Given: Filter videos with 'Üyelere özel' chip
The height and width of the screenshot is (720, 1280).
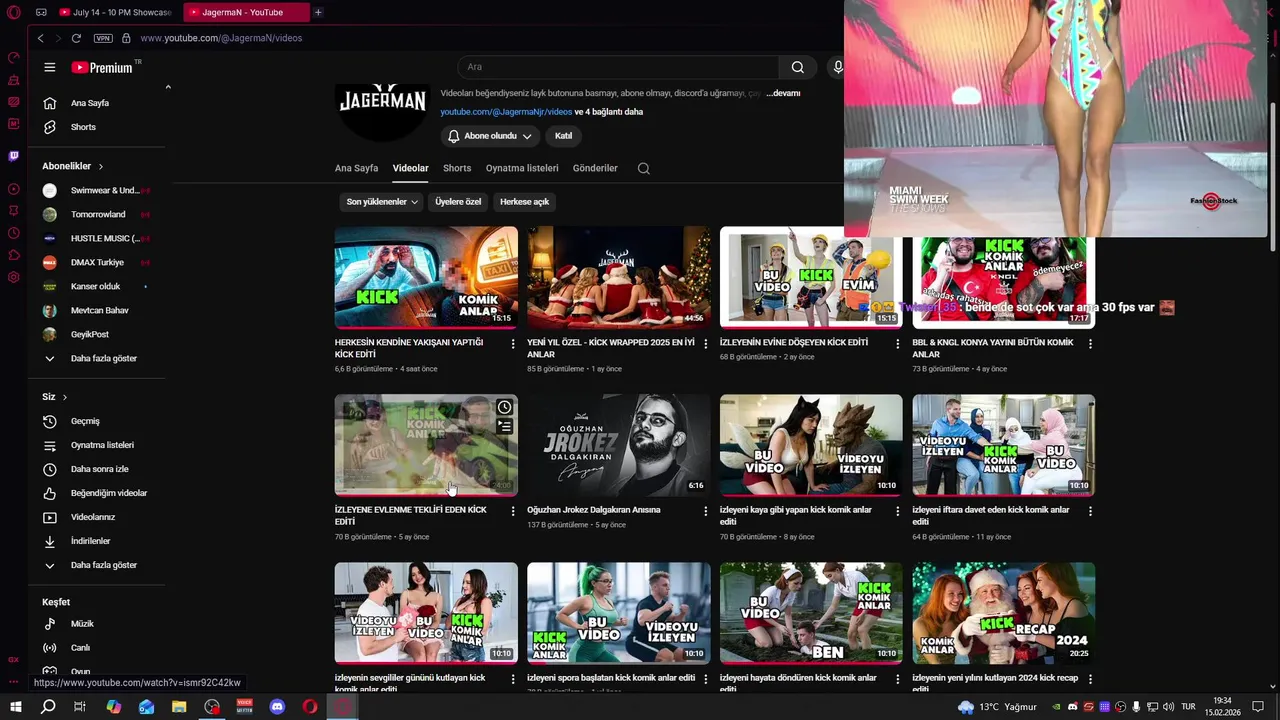Looking at the screenshot, I should (x=458, y=202).
